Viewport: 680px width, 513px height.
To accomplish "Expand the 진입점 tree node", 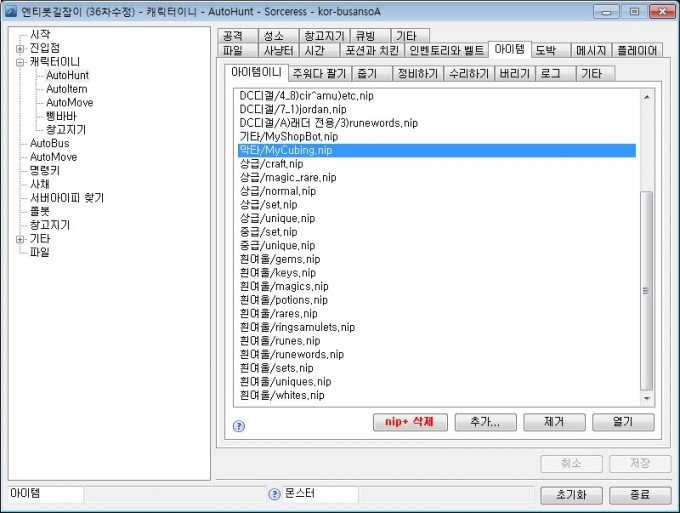I will [20, 48].
